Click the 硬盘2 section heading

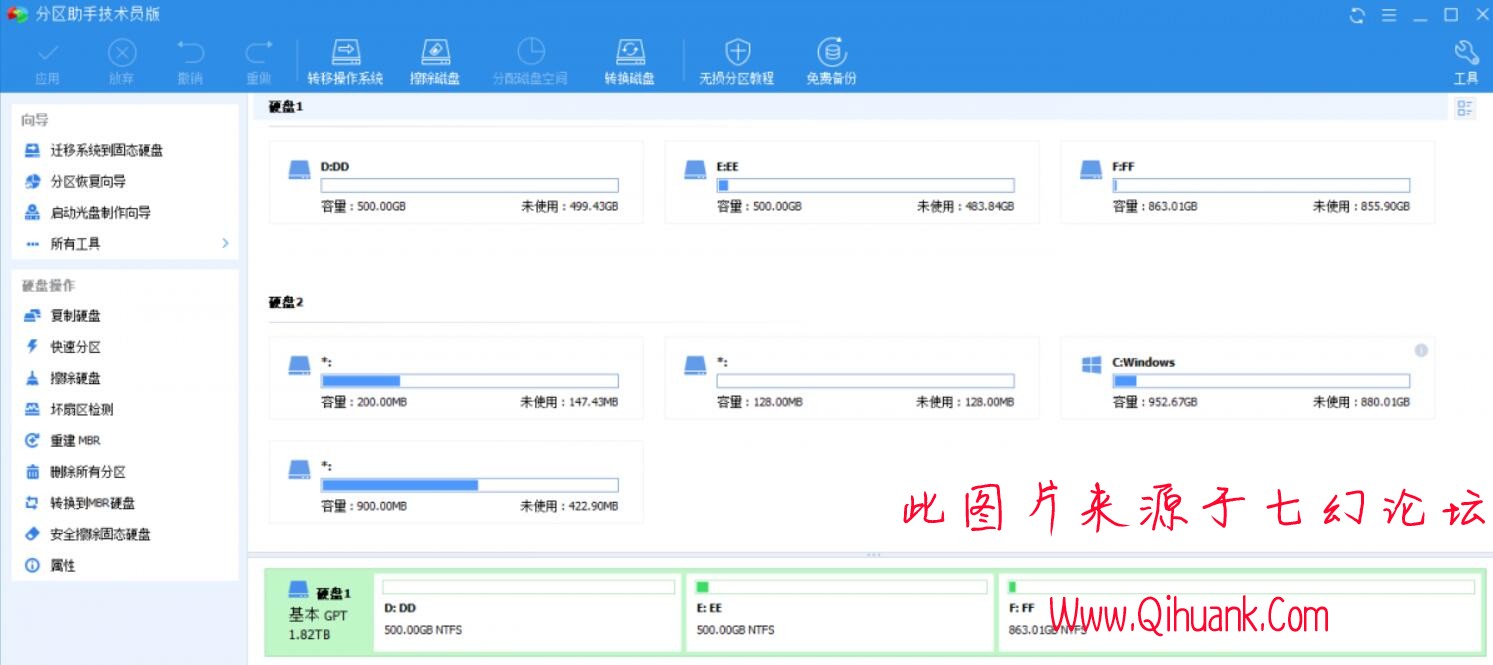tap(286, 303)
